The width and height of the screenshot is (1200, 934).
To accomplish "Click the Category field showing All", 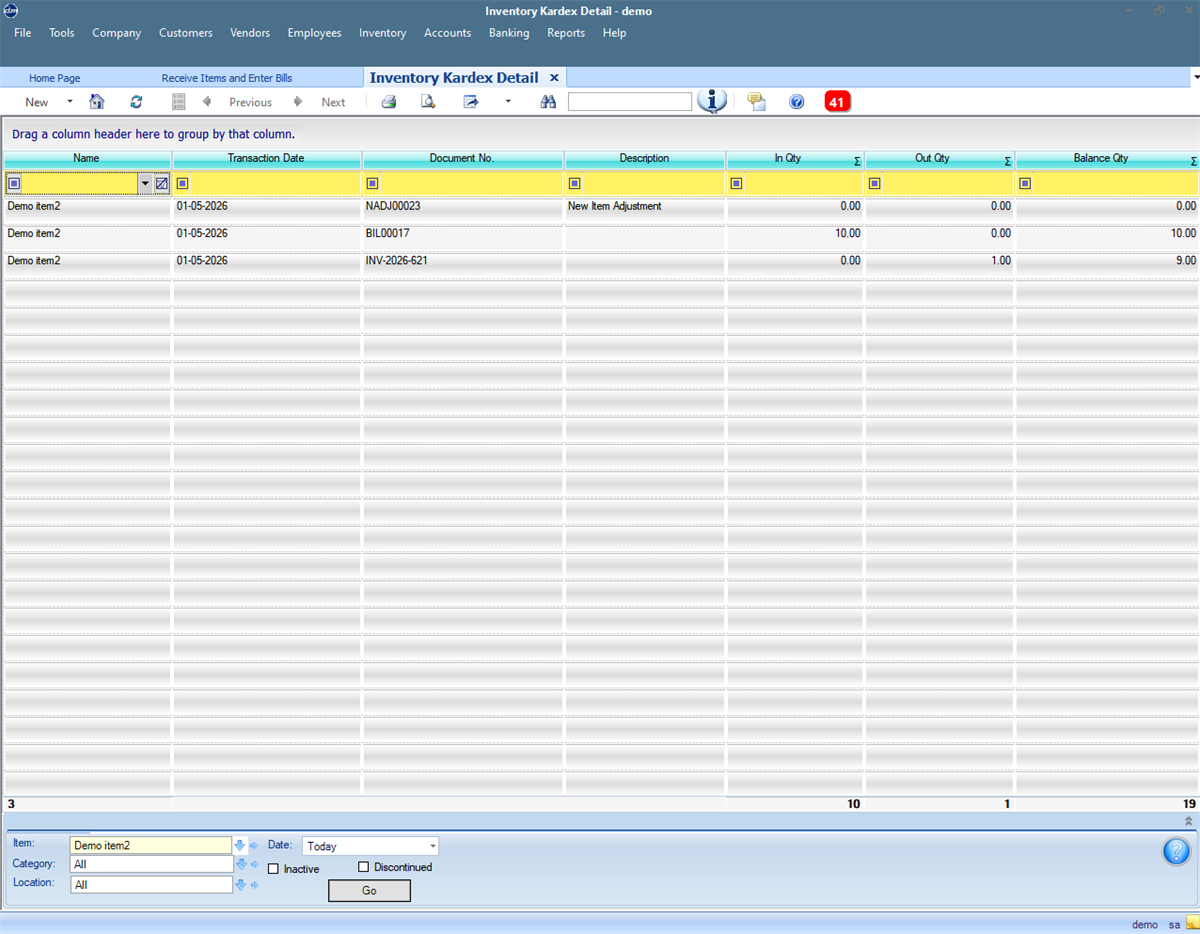I will pyautogui.click(x=151, y=865).
